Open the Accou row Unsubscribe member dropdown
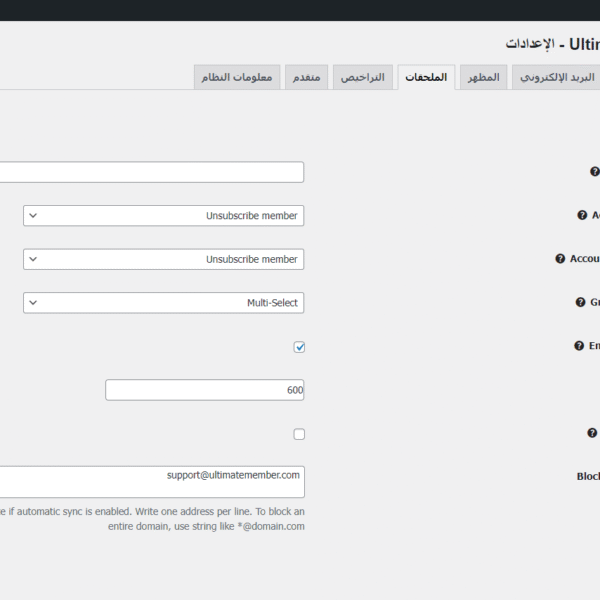600x600 pixels. click(x=164, y=259)
